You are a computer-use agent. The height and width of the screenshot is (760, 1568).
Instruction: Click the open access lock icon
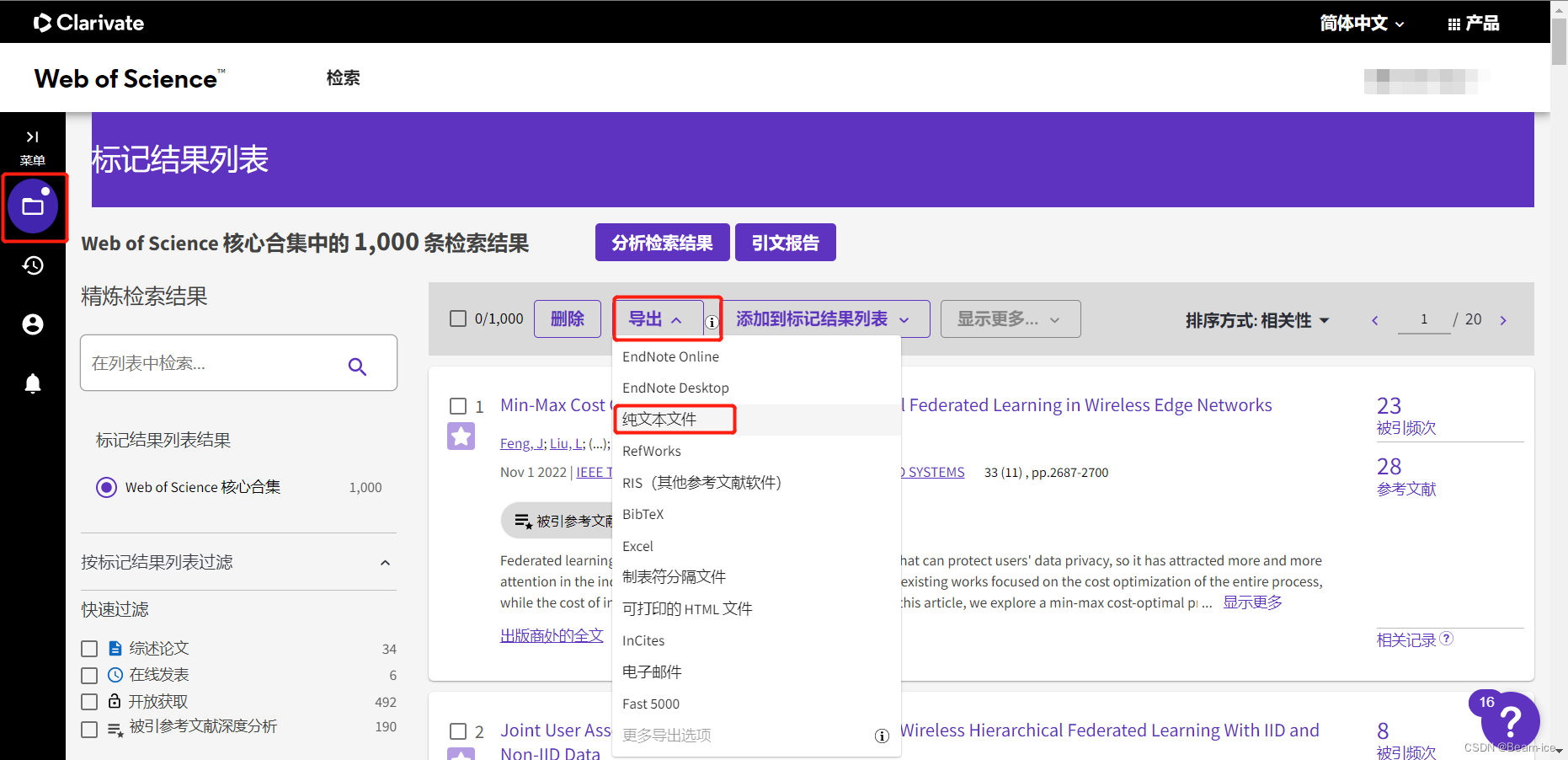tap(115, 701)
